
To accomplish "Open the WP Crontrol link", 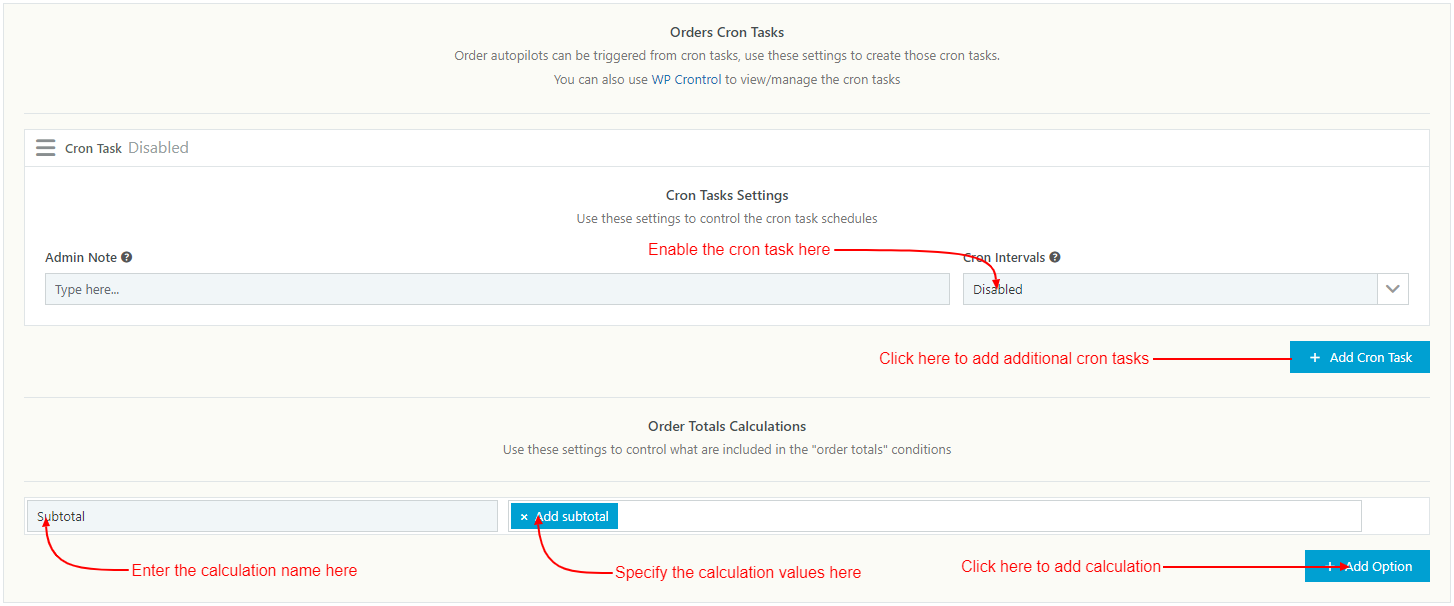I will point(686,79).
